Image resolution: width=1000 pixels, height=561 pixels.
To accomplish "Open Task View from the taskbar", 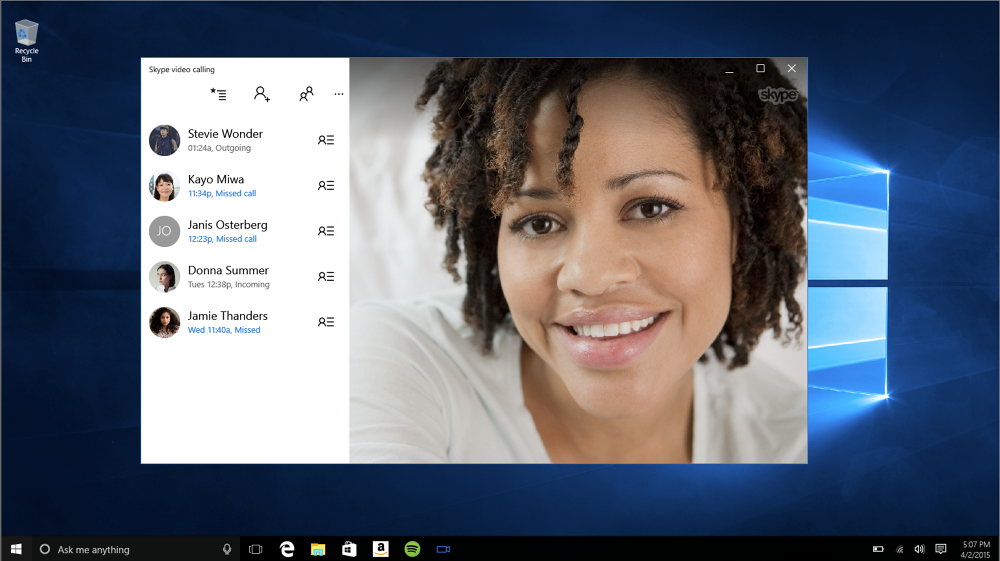I will [x=255, y=549].
